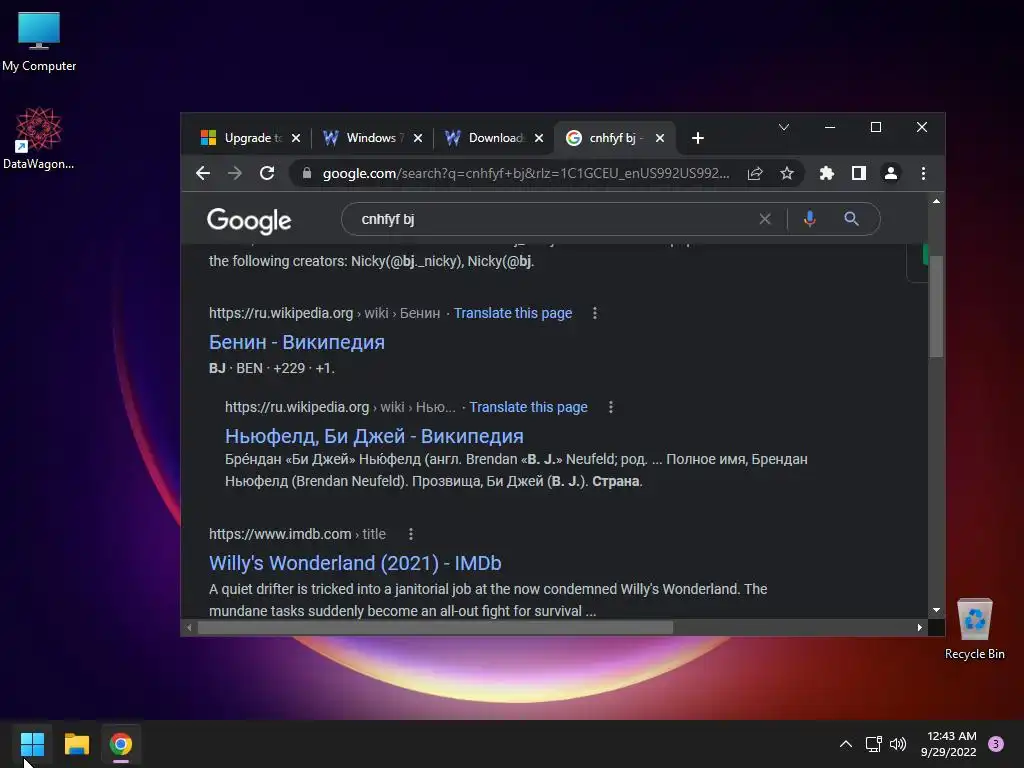The width and height of the screenshot is (1024, 768).
Task: Switch to the Download tab
Action: click(493, 138)
